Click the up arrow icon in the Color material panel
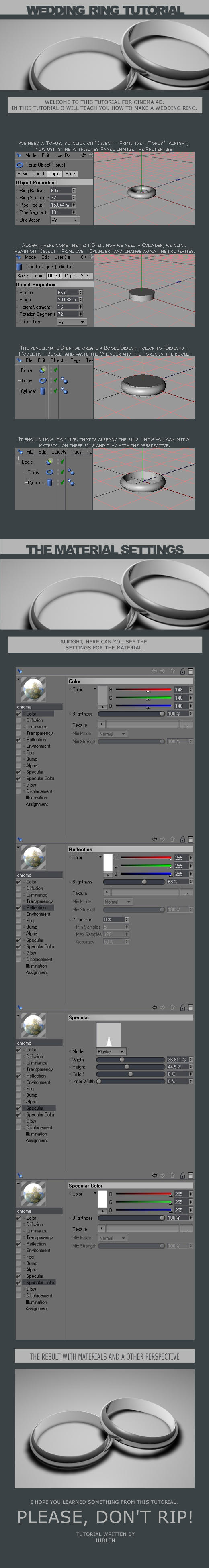Screen dimensions: 209x1568 click(172, 671)
